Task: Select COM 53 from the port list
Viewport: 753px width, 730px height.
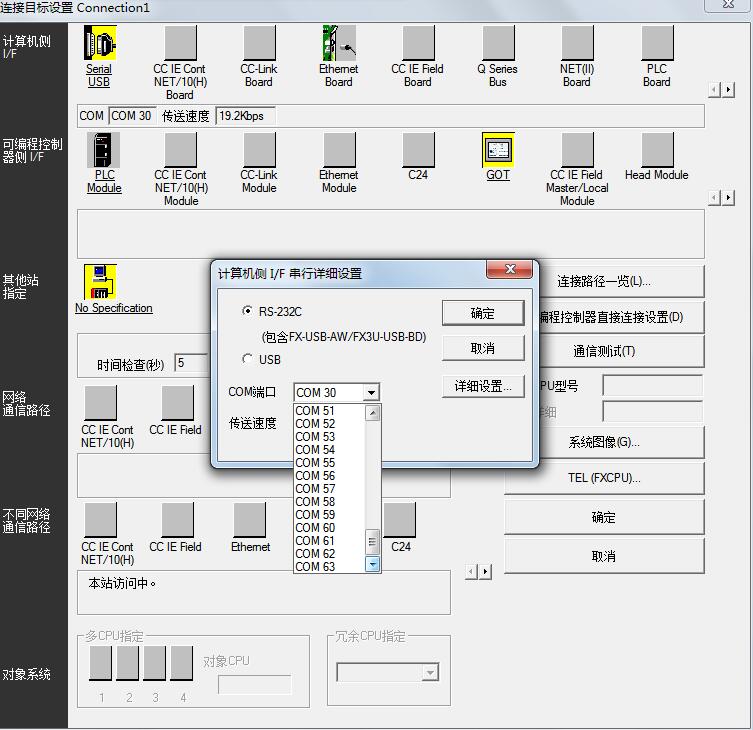Action: pyautogui.click(x=316, y=437)
